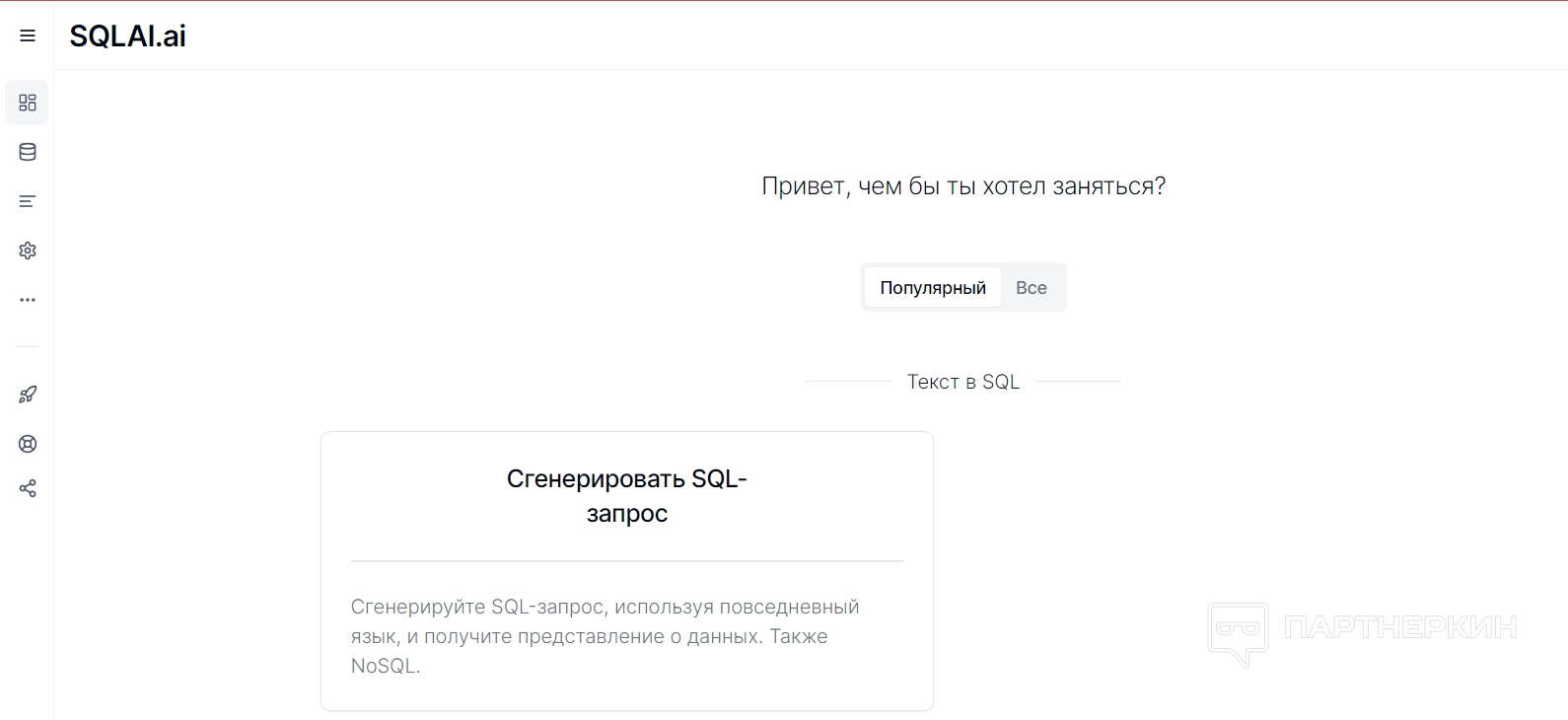Open the Сгенерировать SQL-запрос card title
Viewport: 1568px width, 720px height.
[627, 496]
